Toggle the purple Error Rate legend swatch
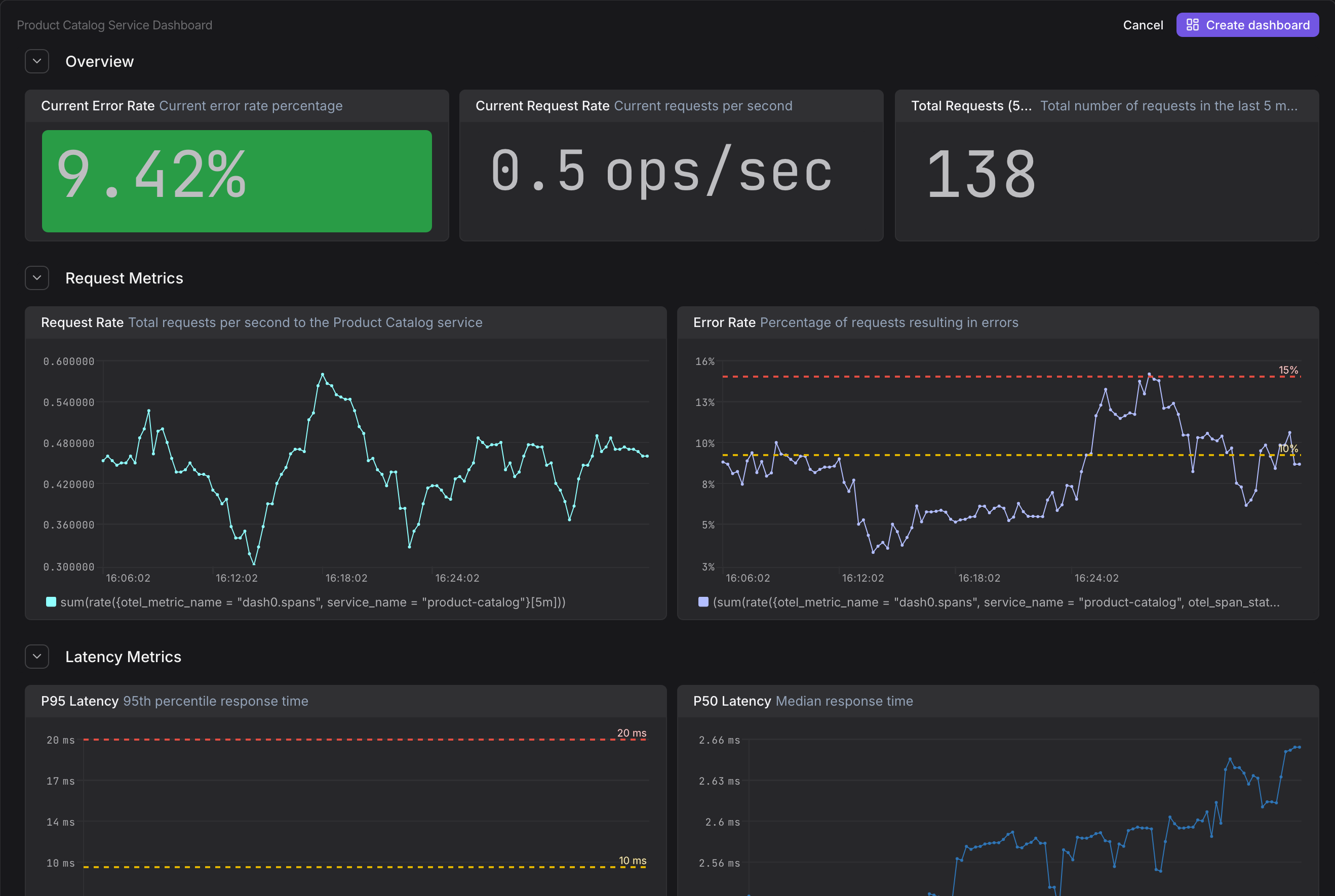 point(703,602)
